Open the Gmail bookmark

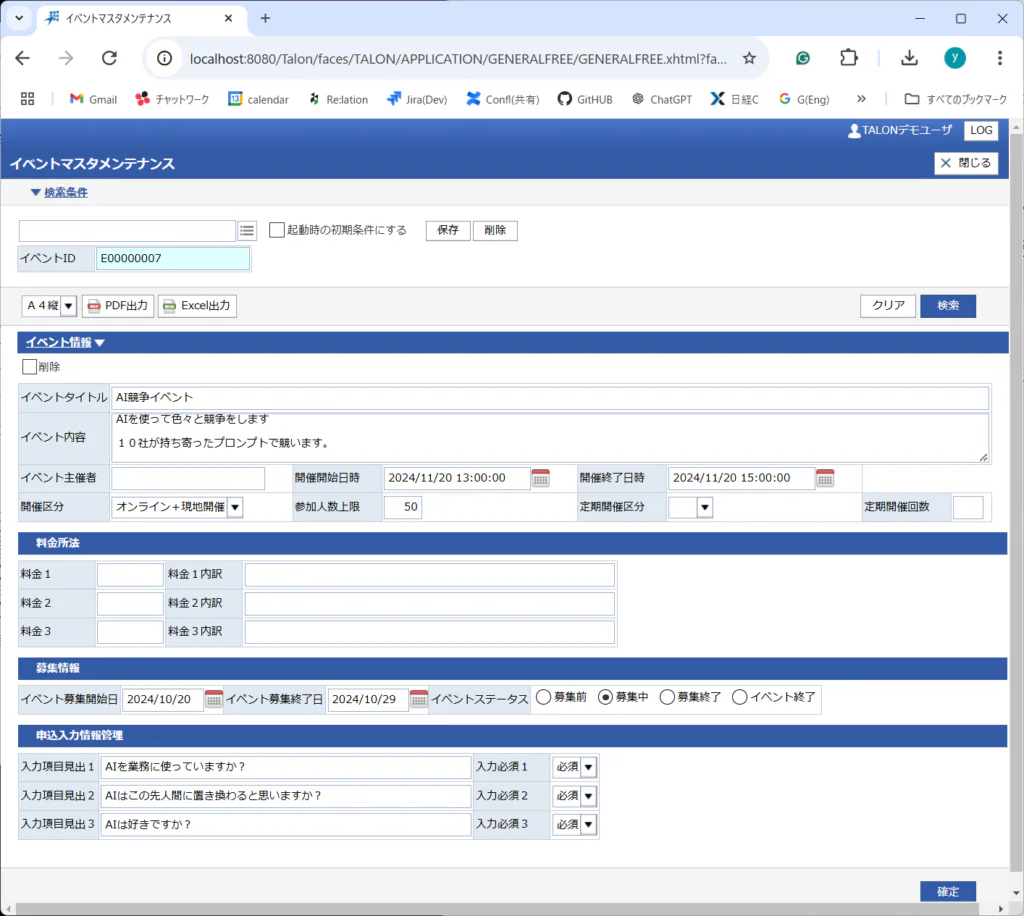tap(93, 99)
